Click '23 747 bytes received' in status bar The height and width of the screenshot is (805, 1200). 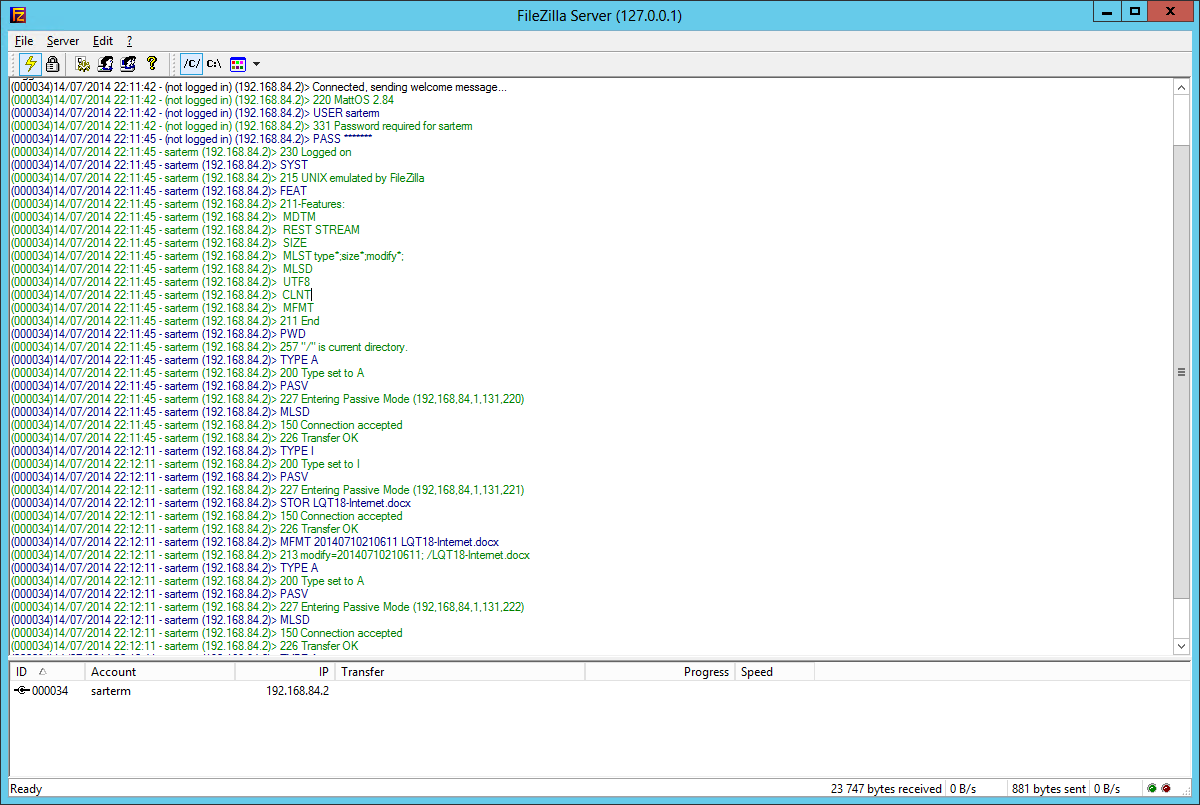886,789
